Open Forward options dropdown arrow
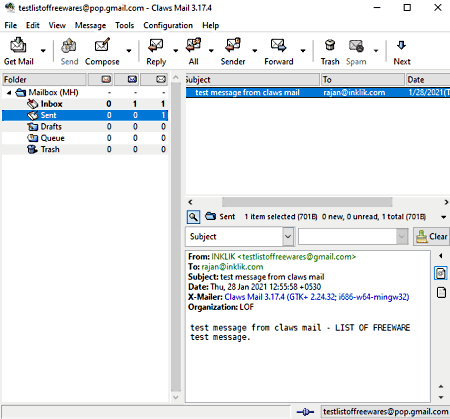 (303, 51)
